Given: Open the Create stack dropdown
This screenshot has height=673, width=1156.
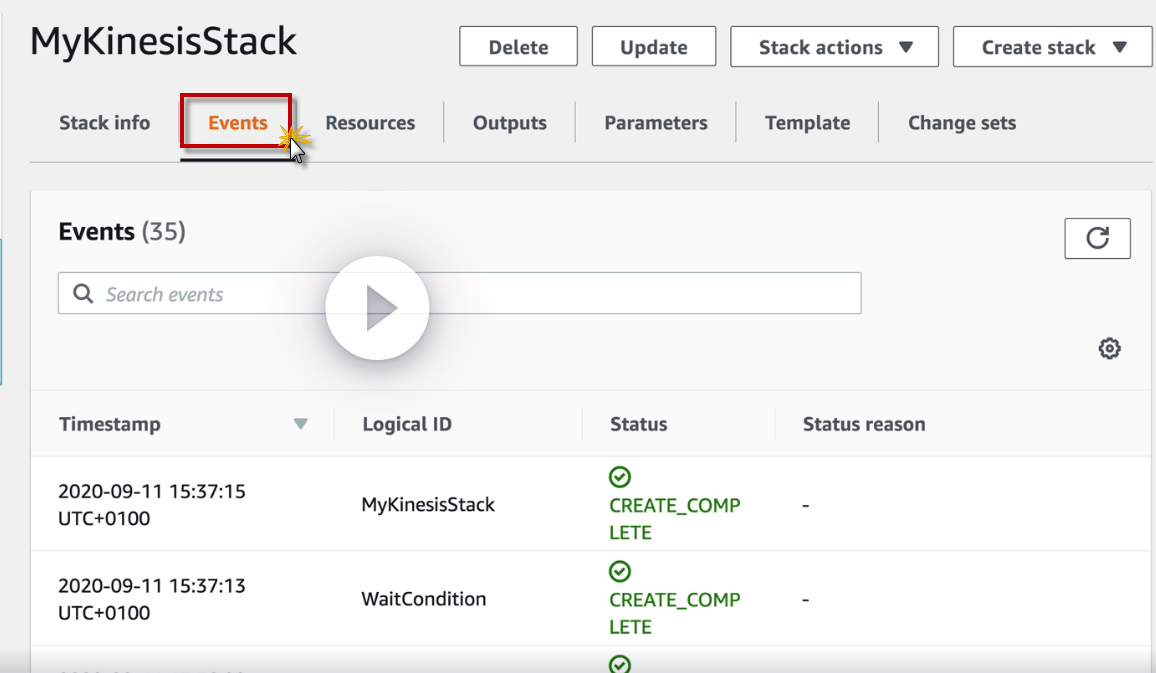Looking at the screenshot, I should (x=1052, y=47).
